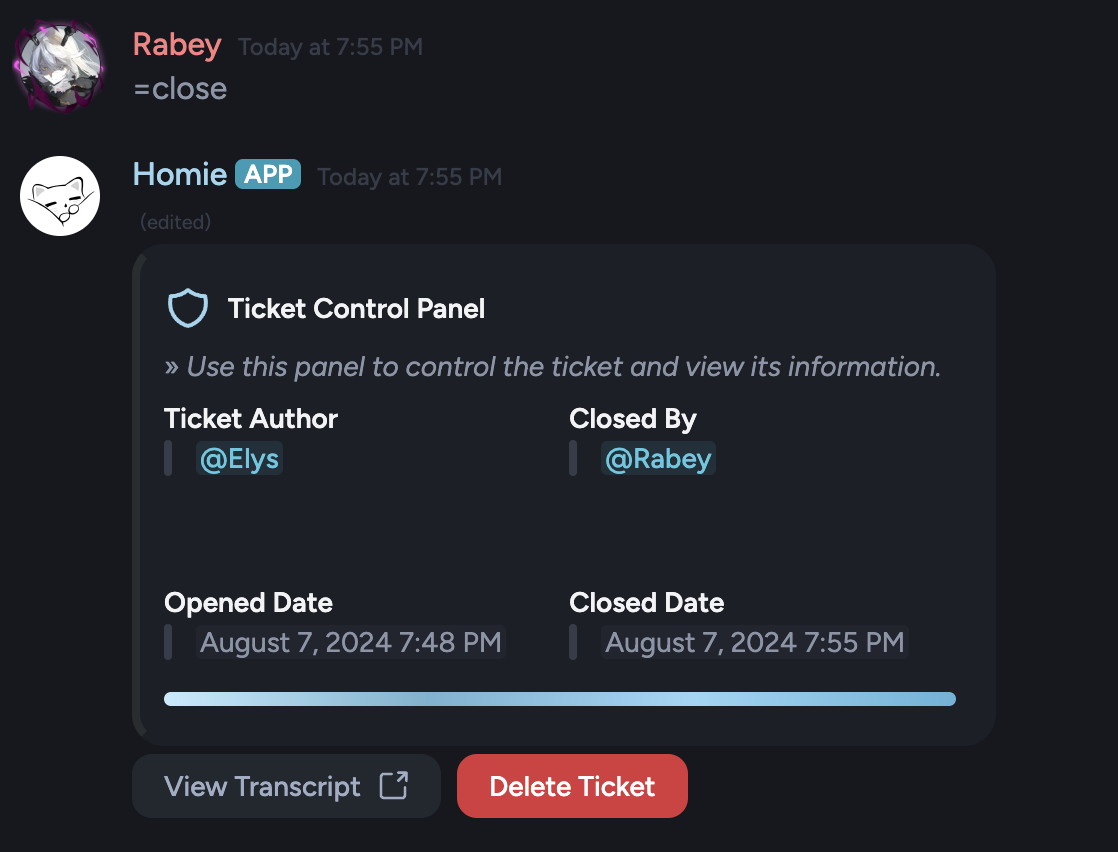Click the Rabey username above =close
Image resolution: width=1118 pixels, height=852 pixels.
click(178, 45)
